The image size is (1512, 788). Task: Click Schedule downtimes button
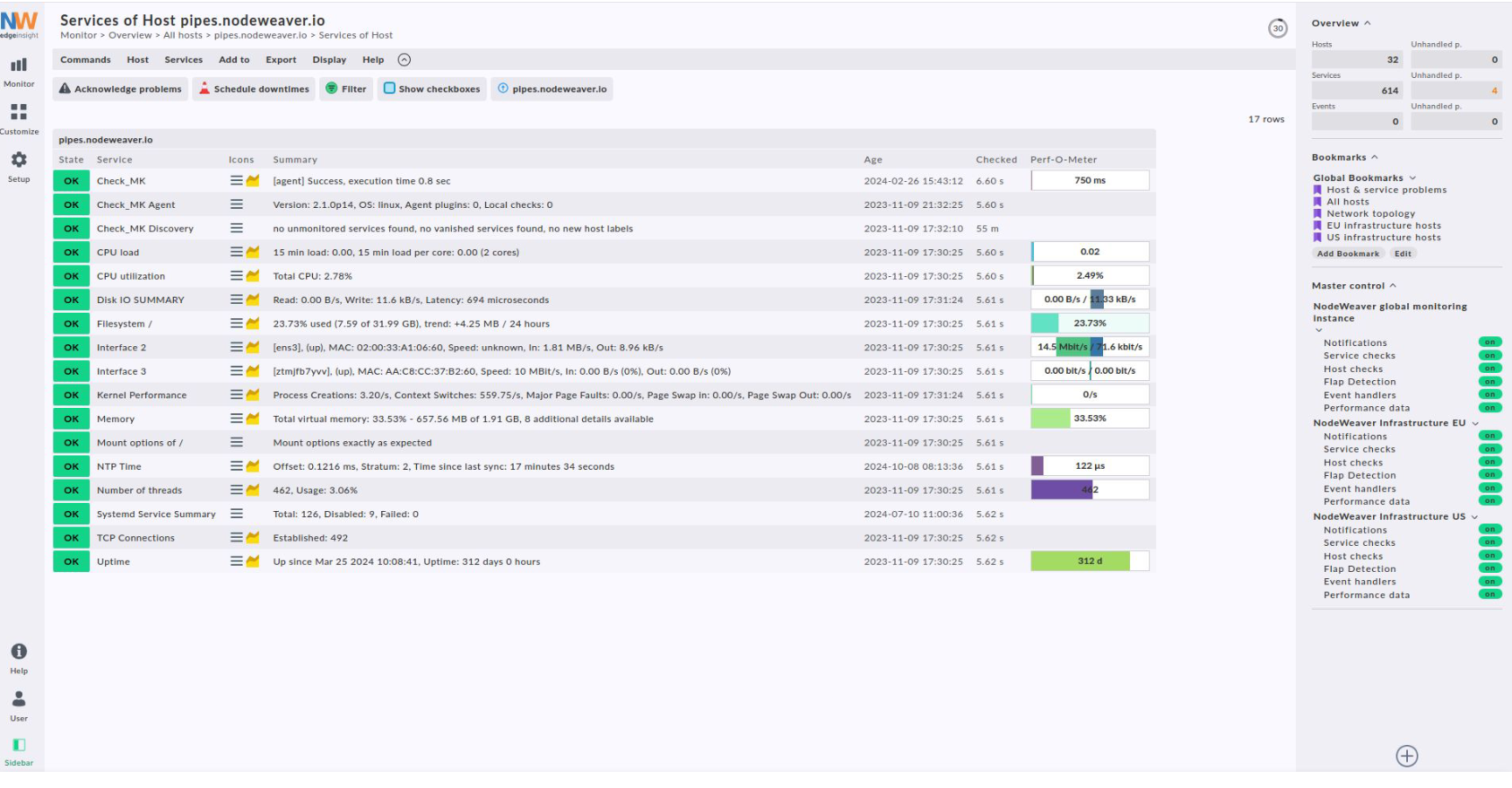tap(254, 89)
